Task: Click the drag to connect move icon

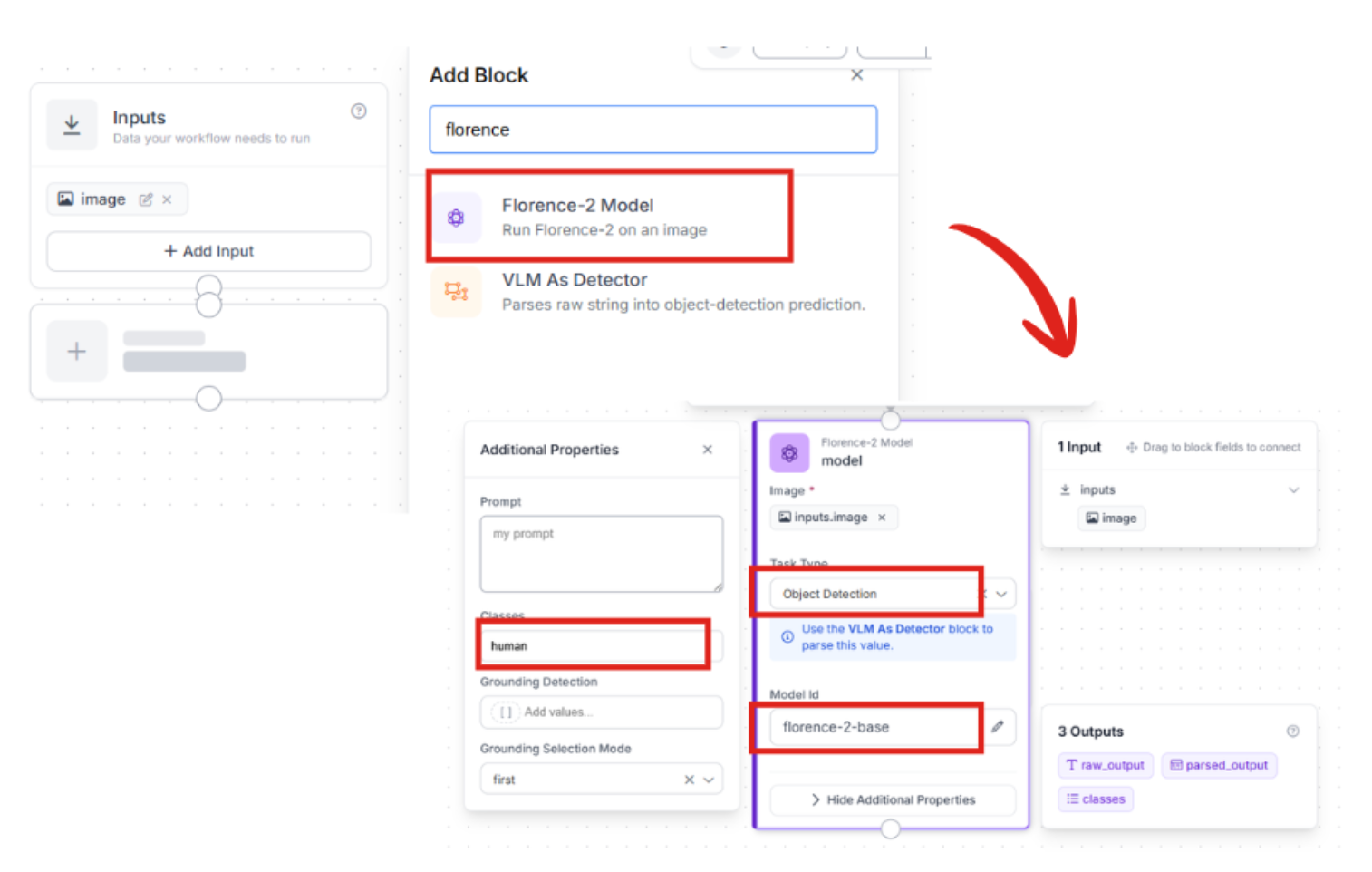Action: [x=1132, y=448]
